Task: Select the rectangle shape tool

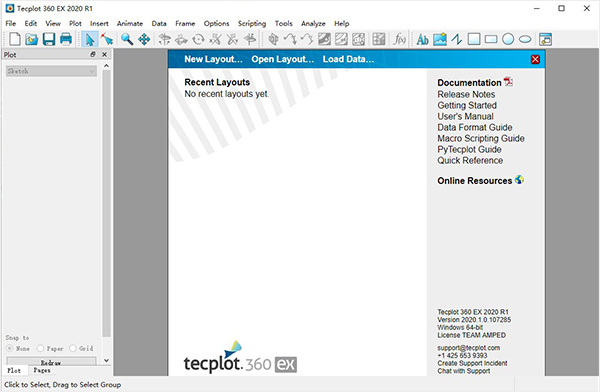Action: (491, 39)
